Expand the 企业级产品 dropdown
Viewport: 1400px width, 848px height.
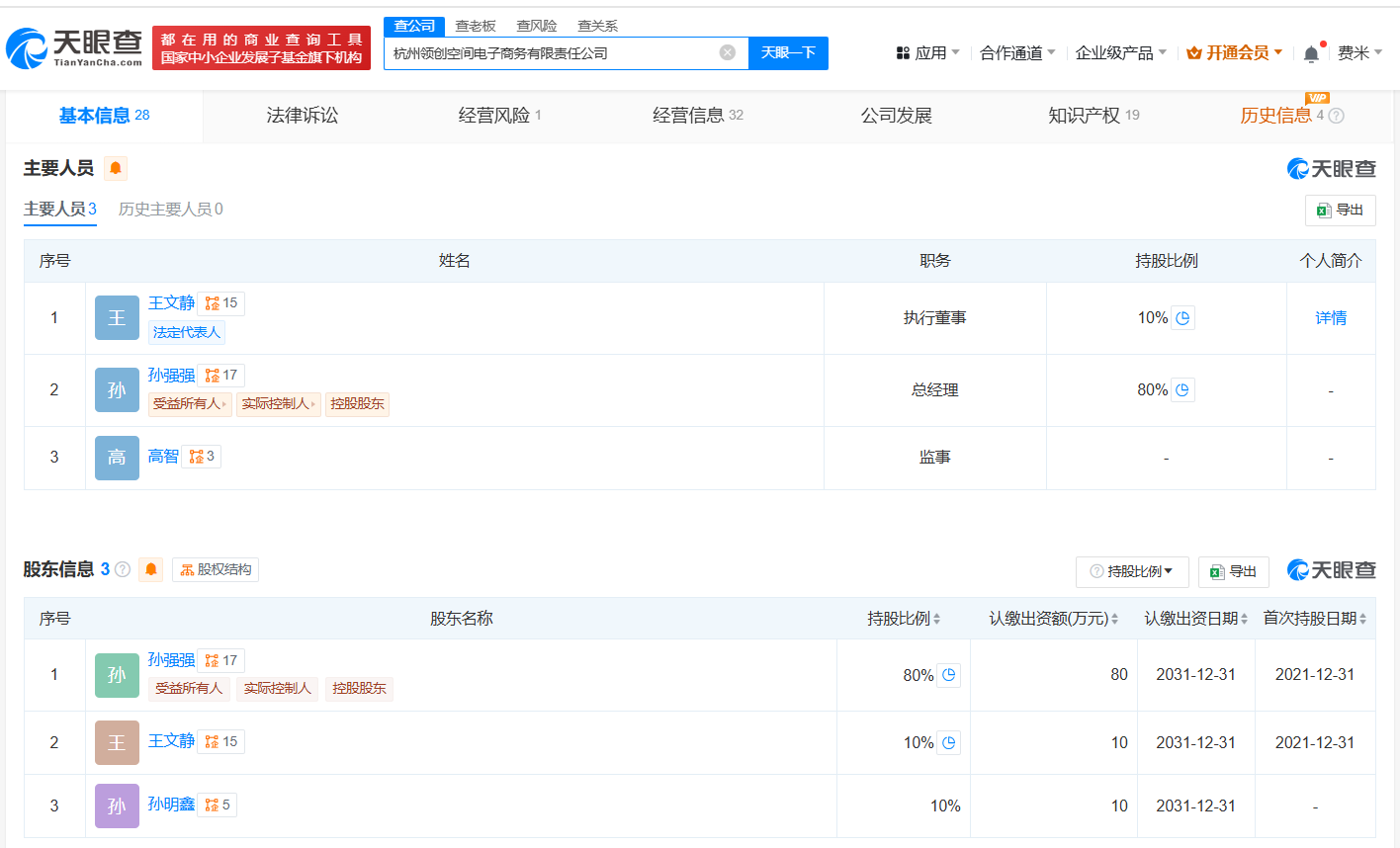tap(1121, 52)
